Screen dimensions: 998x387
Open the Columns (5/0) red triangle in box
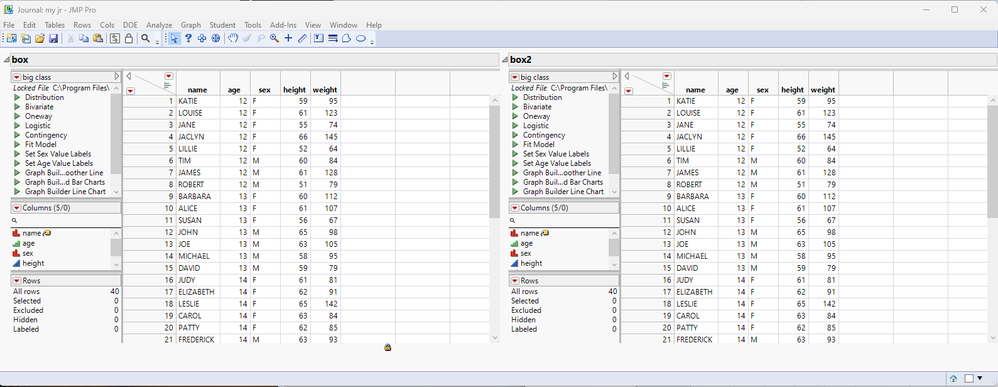pos(17,208)
